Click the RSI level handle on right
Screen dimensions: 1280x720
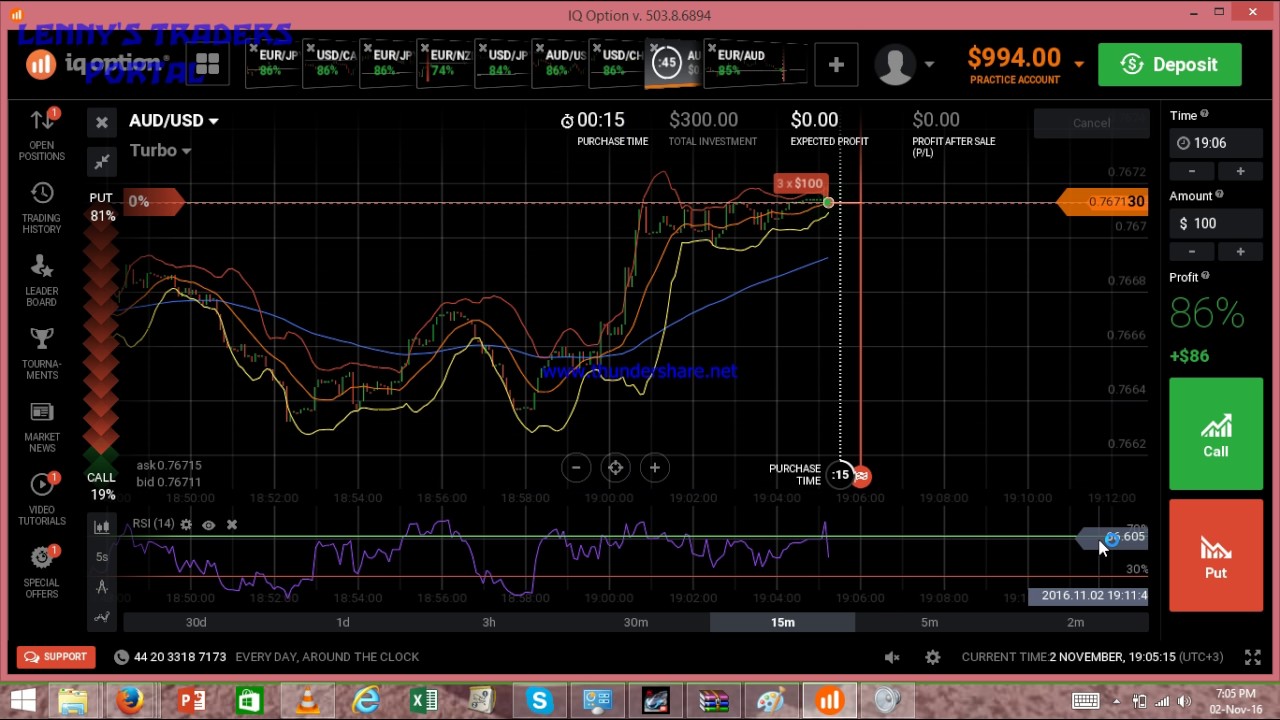coord(1113,538)
